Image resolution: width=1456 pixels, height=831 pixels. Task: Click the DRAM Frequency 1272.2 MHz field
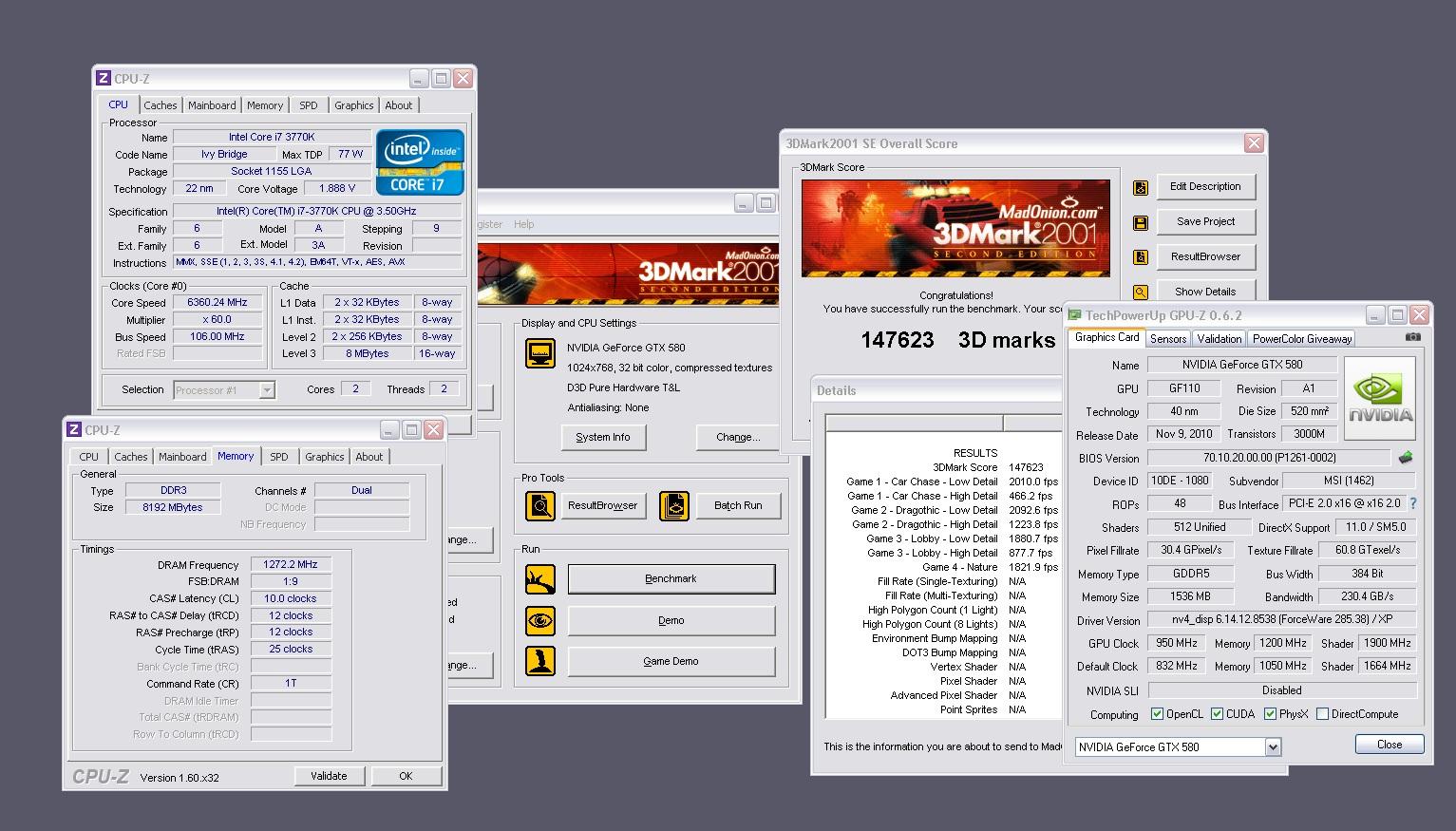(x=291, y=564)
